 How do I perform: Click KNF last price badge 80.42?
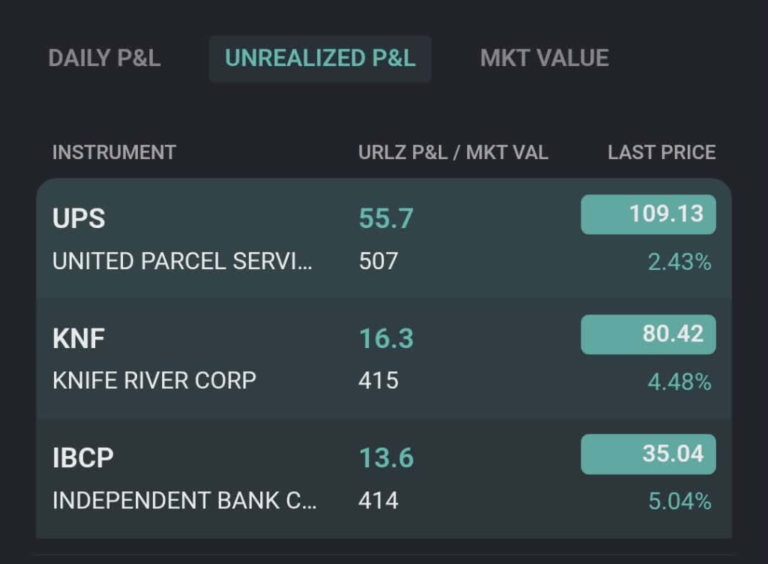pyautogui.click(x=648, y=334)
